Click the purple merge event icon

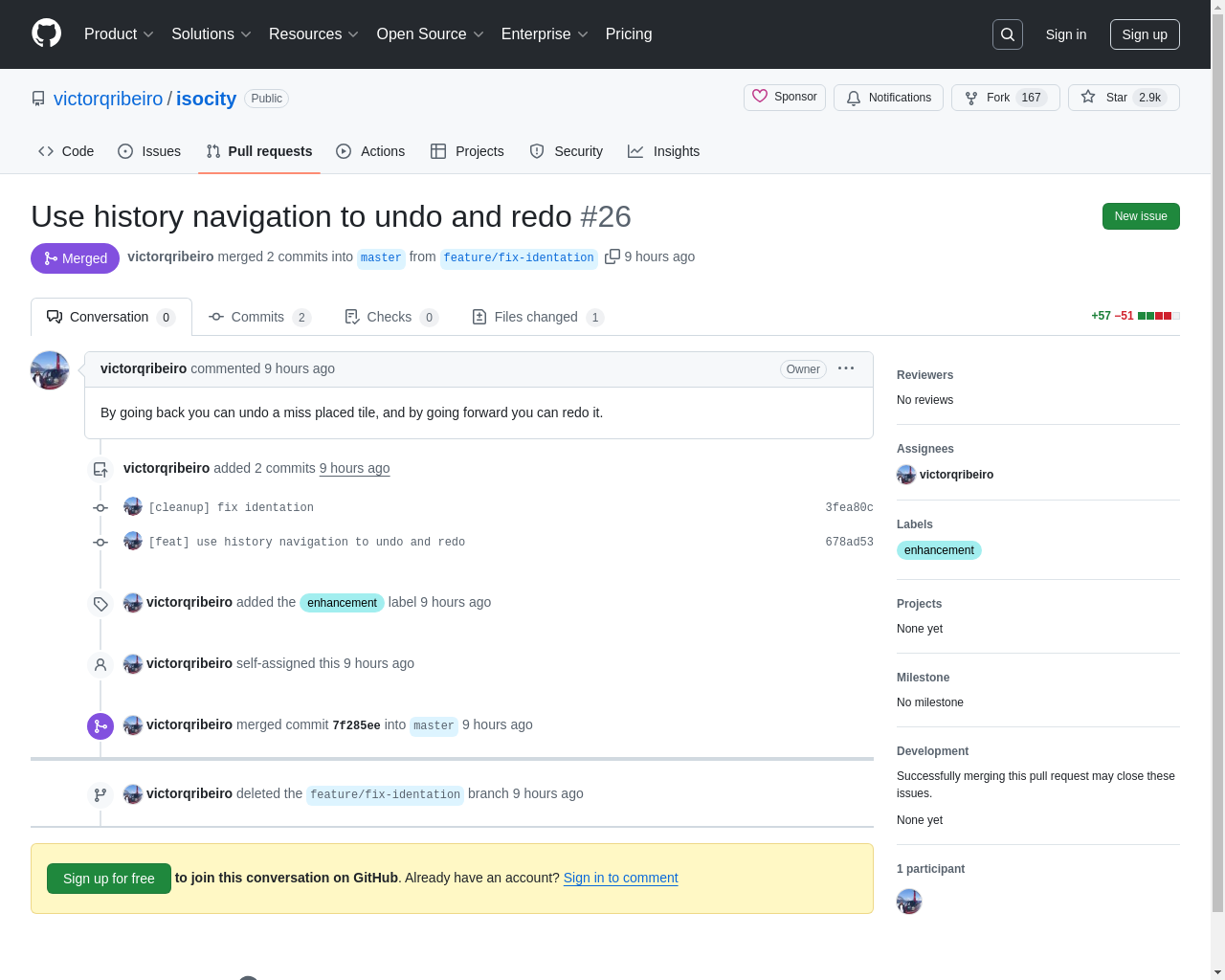click(x=100, y=726)
